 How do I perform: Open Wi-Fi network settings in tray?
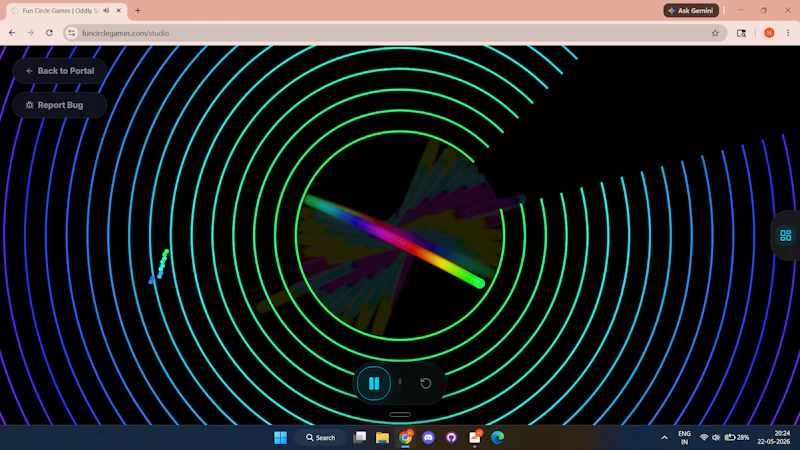point(704,438)
